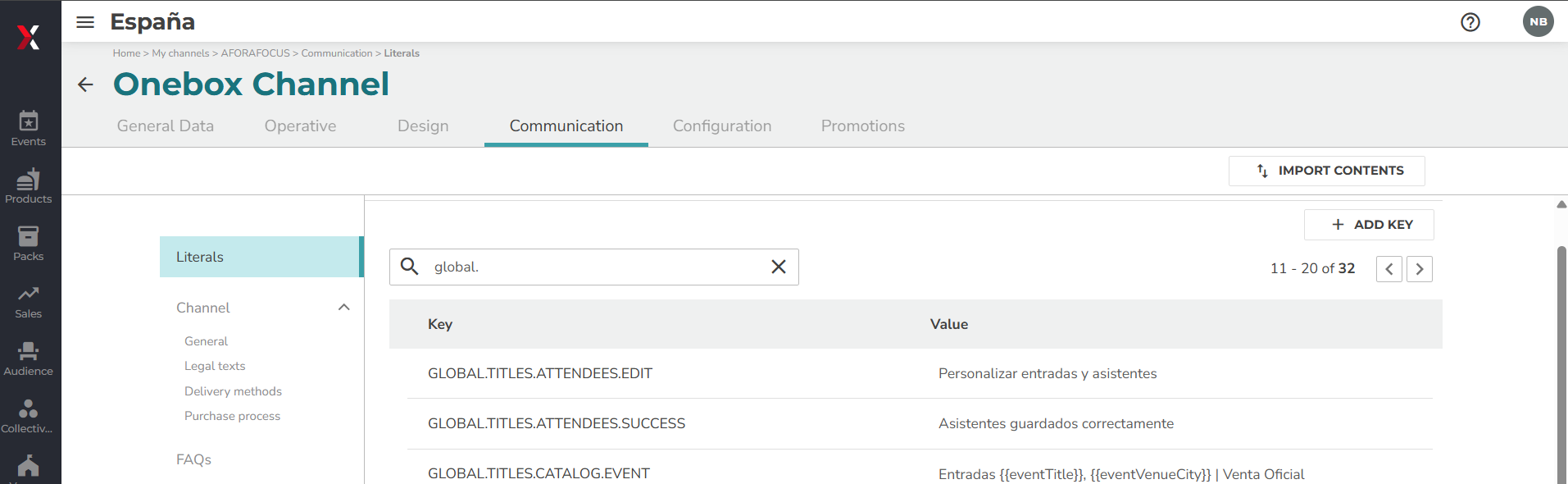Open Collectives in the sidebar
This screenshot has width=1568, height=484.
point(29,416)
